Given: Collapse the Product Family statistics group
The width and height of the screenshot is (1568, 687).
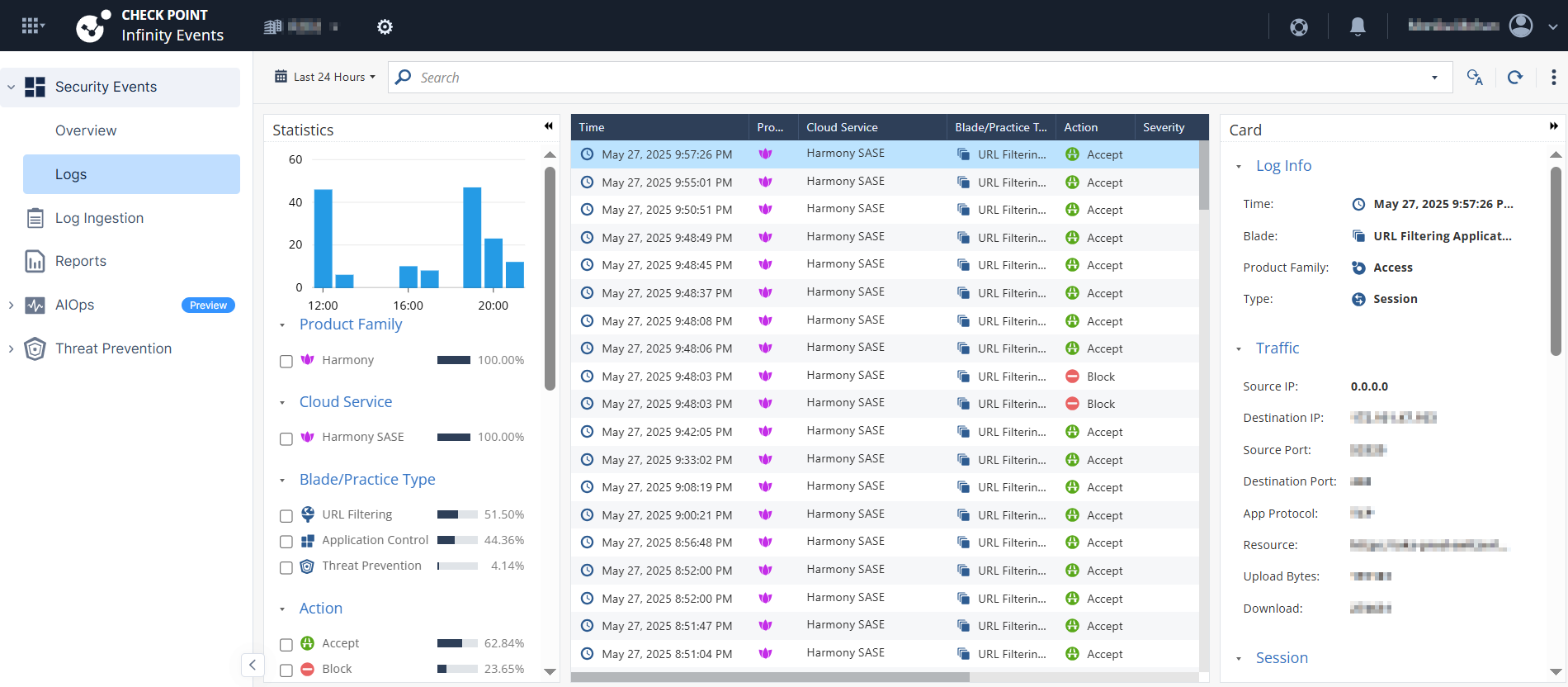Looking at the screenshot, I should click(x=282, y=325).
